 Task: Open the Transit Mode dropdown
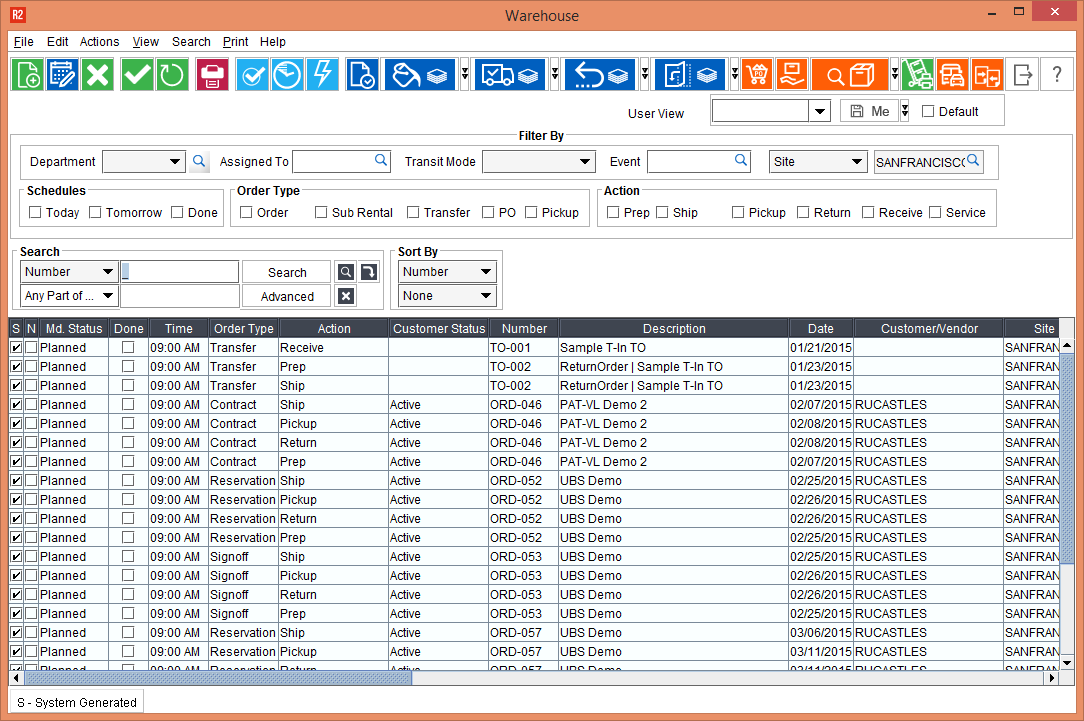pyautogui.click(x=586, y=162)
